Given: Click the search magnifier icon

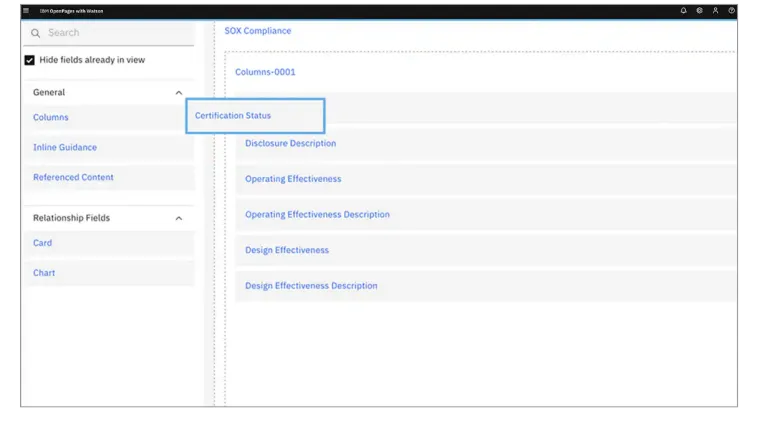Looking at the screenshot, I should [35, 33].
